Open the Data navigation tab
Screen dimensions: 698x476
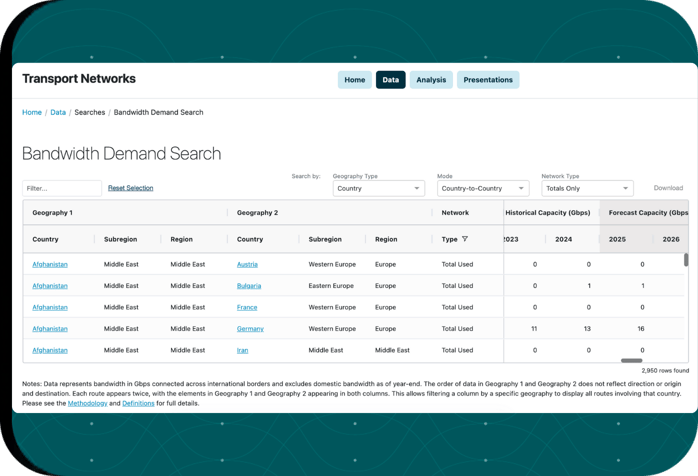click(390, 80)
